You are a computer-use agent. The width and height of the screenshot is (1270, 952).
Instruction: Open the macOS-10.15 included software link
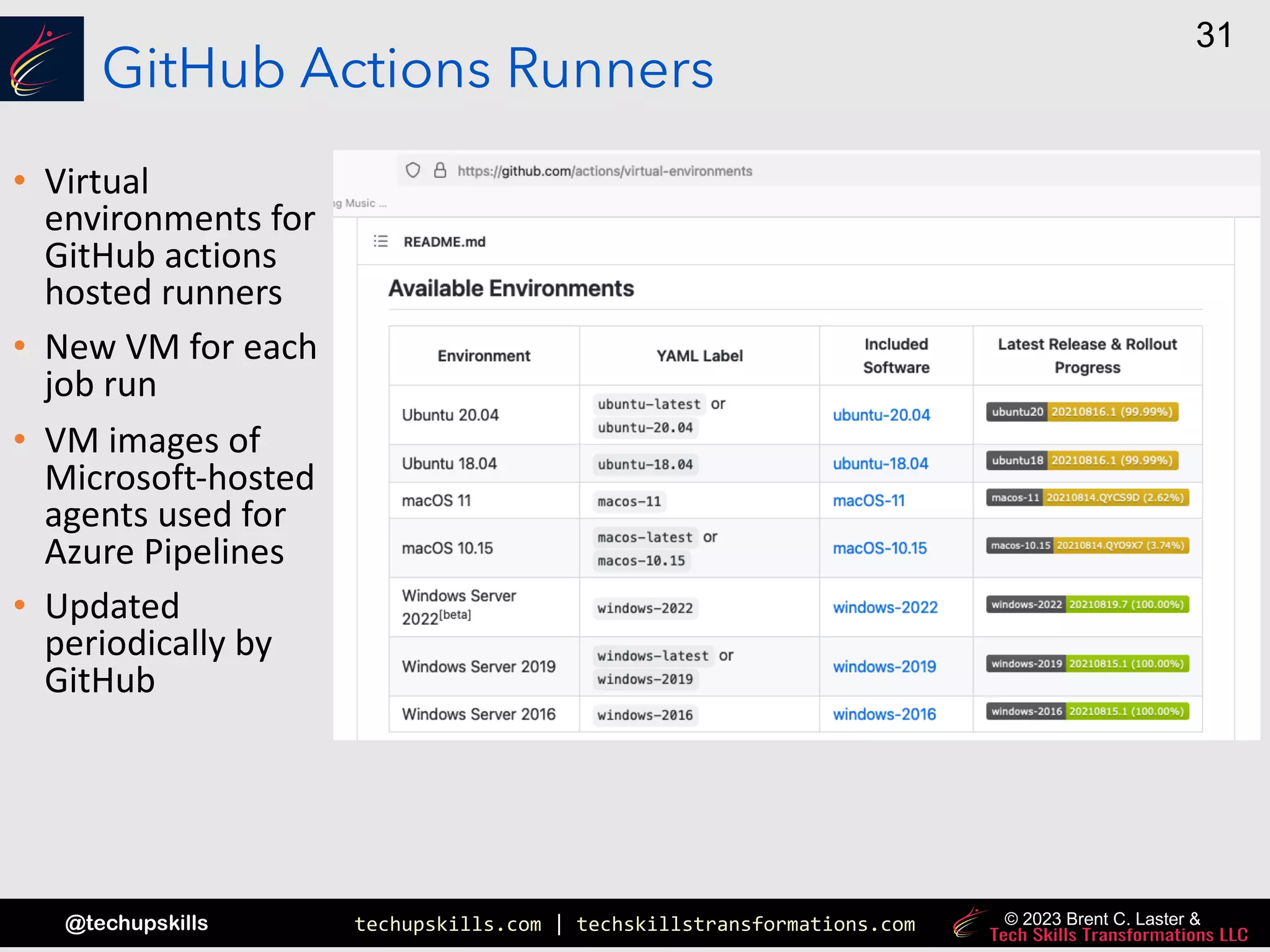(879, 548)
